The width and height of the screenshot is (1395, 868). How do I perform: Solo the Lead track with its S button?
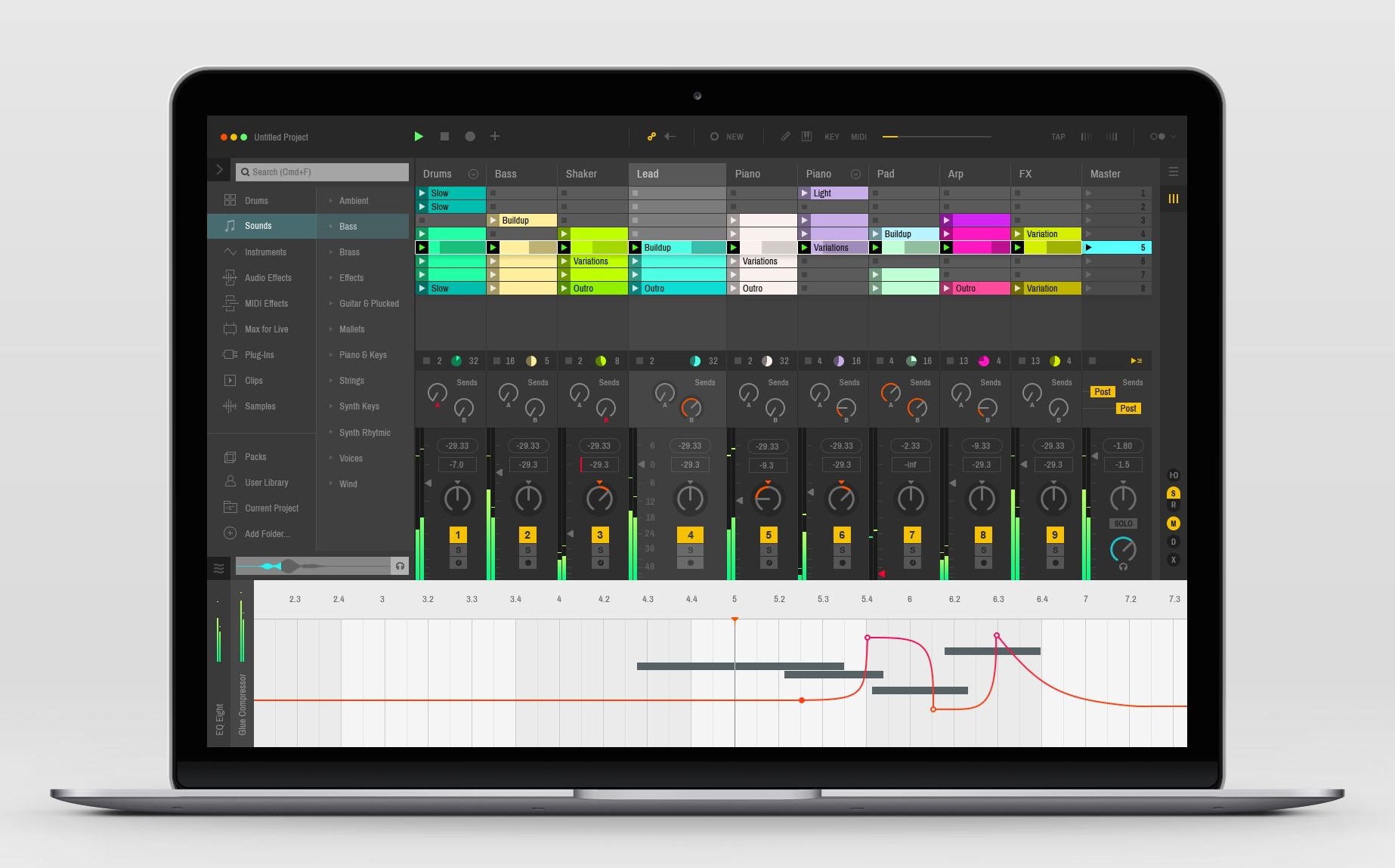coord(690,550)
